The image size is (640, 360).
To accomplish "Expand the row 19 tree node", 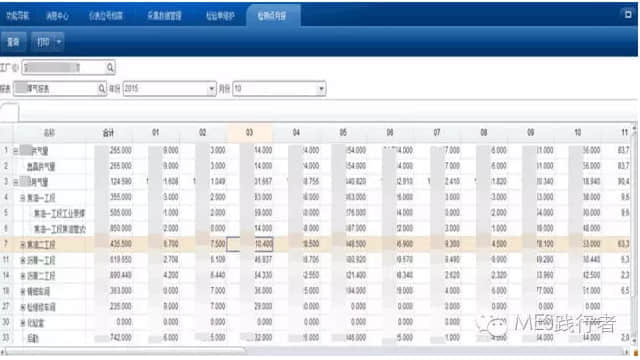I will (x=23, y=291).
